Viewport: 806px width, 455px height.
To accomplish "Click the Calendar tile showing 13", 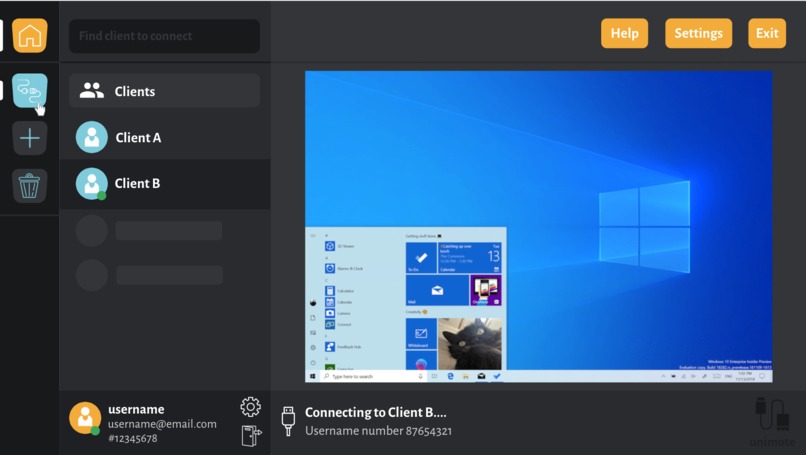I will click(x=469, y=258).
